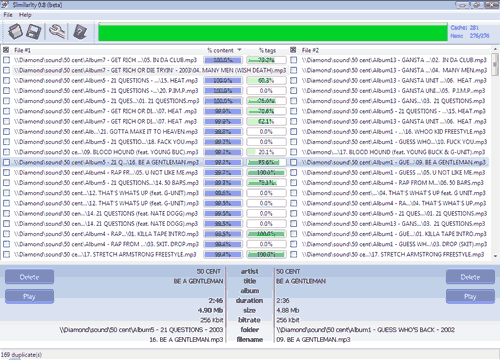Select File #2 entry 17. BLOOD HOUND
The image size is (500, 360).
[393, 152]
